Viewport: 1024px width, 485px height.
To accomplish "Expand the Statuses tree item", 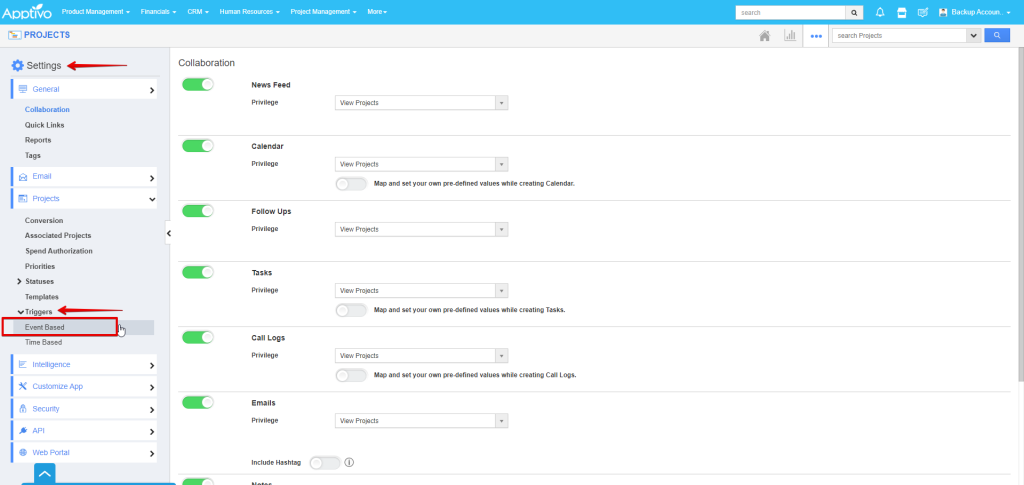I will 20,282.
